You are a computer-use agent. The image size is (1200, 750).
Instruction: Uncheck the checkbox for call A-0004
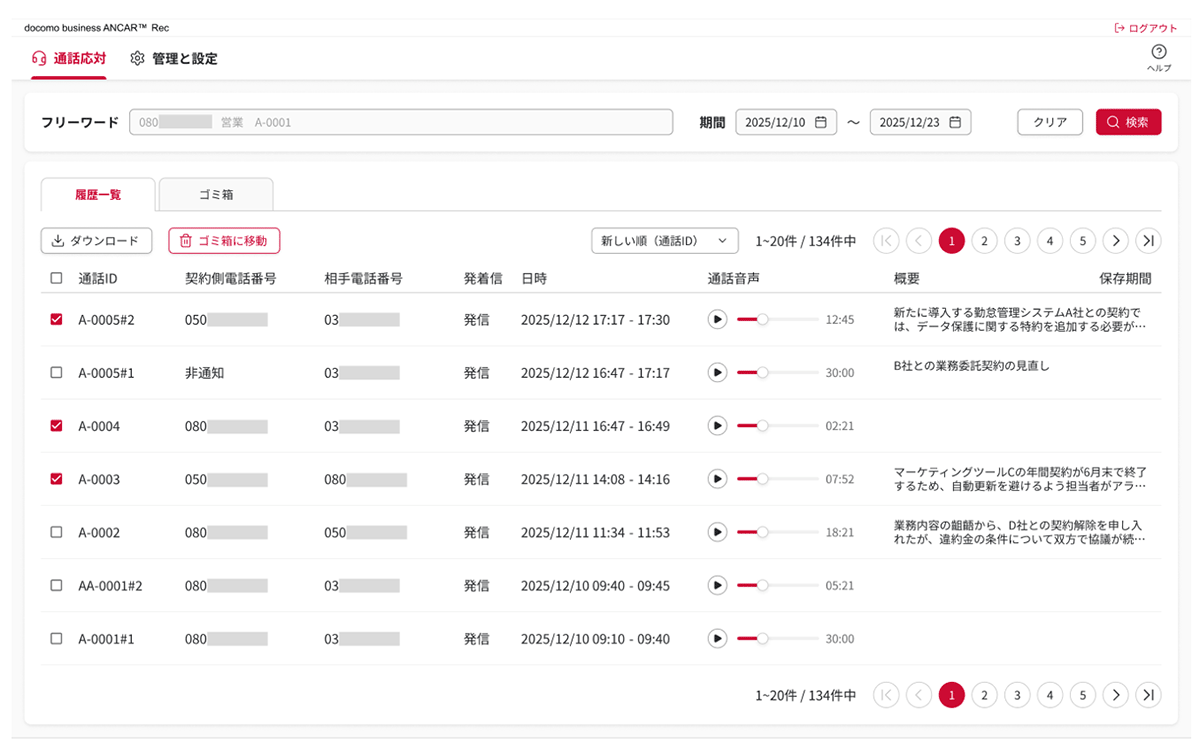pyautogui.click(x=56, y=426)
